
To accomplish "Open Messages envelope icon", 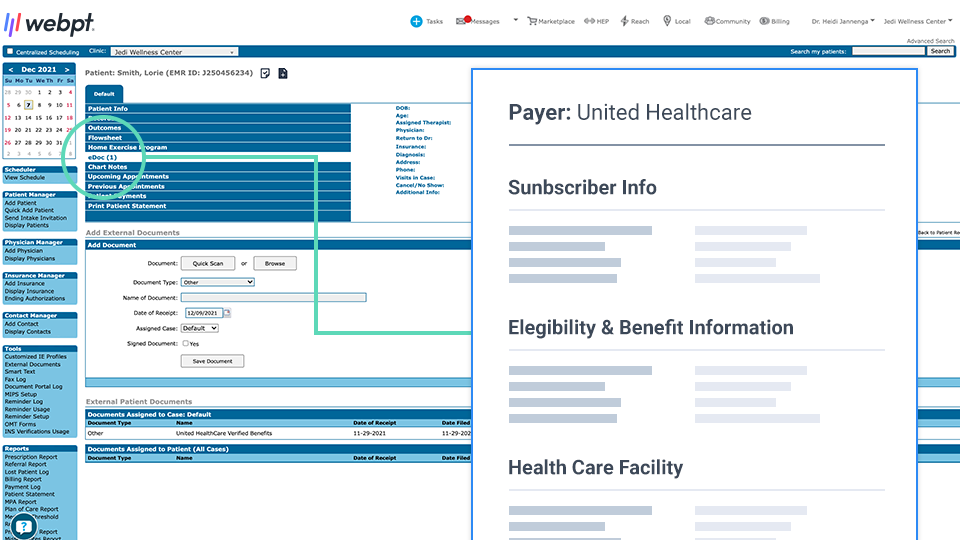I will [462, 21].
